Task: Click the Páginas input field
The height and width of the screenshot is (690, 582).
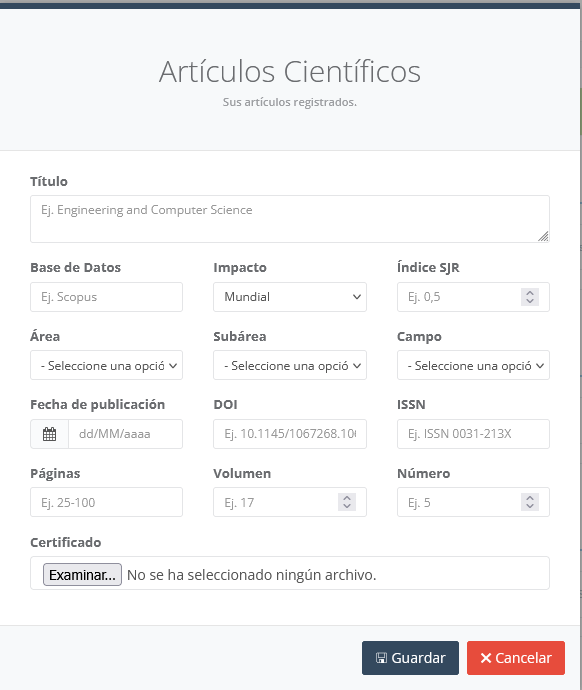Action: click(x=106, y=502)
